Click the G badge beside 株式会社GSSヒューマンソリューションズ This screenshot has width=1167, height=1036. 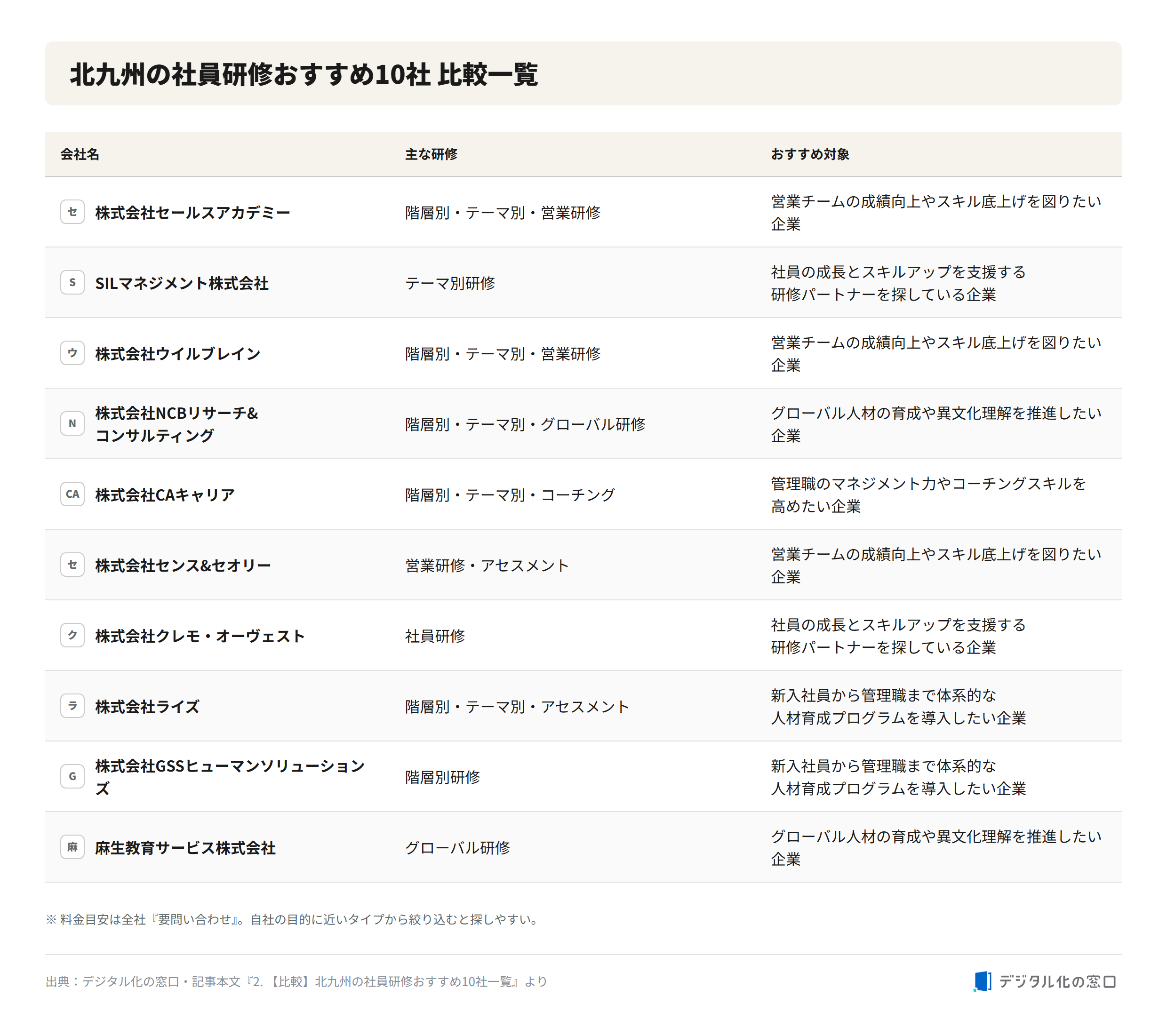pyautogui.click(x=72, y=776)
